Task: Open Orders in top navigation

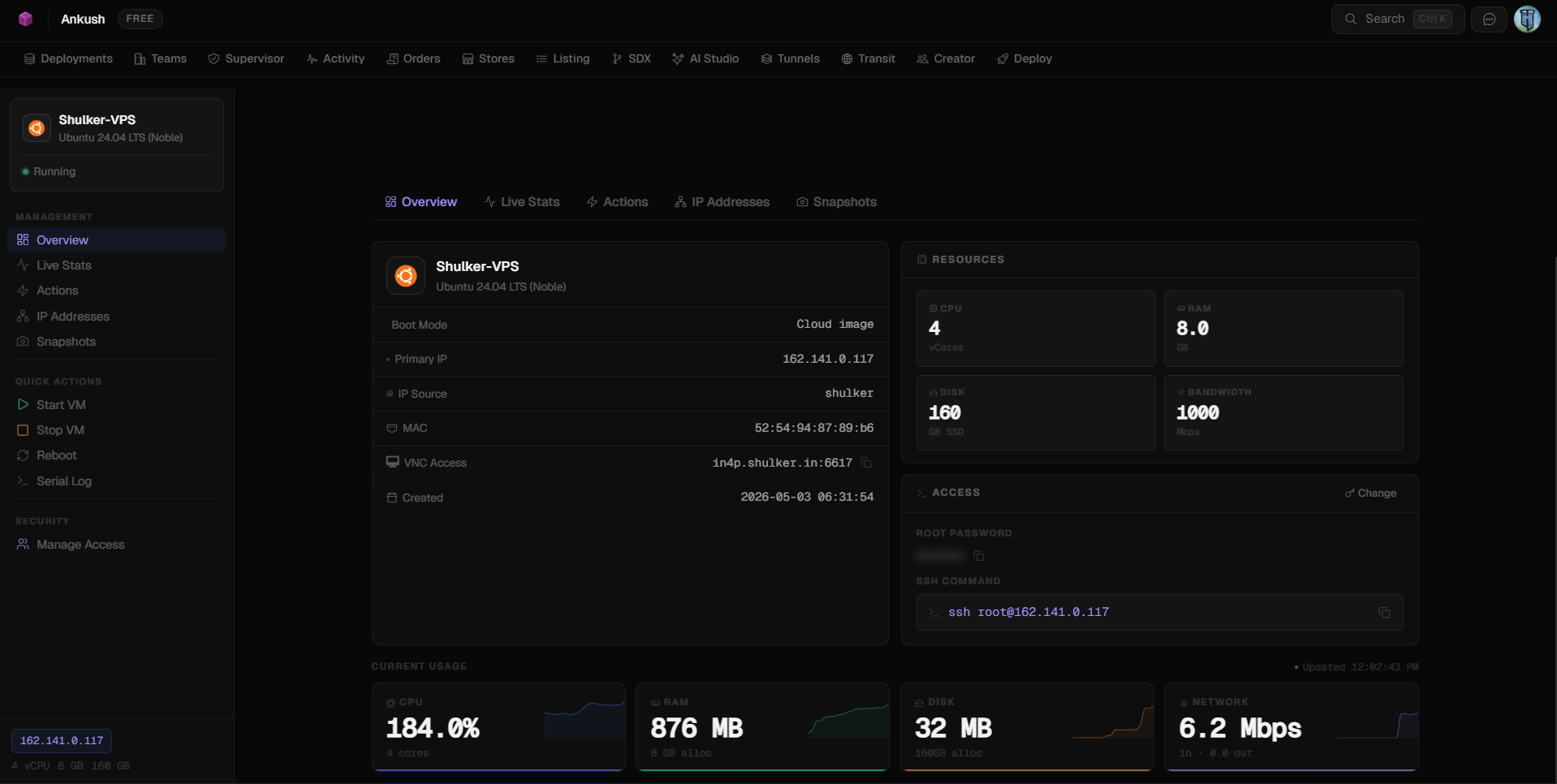Action: point(413,58)
